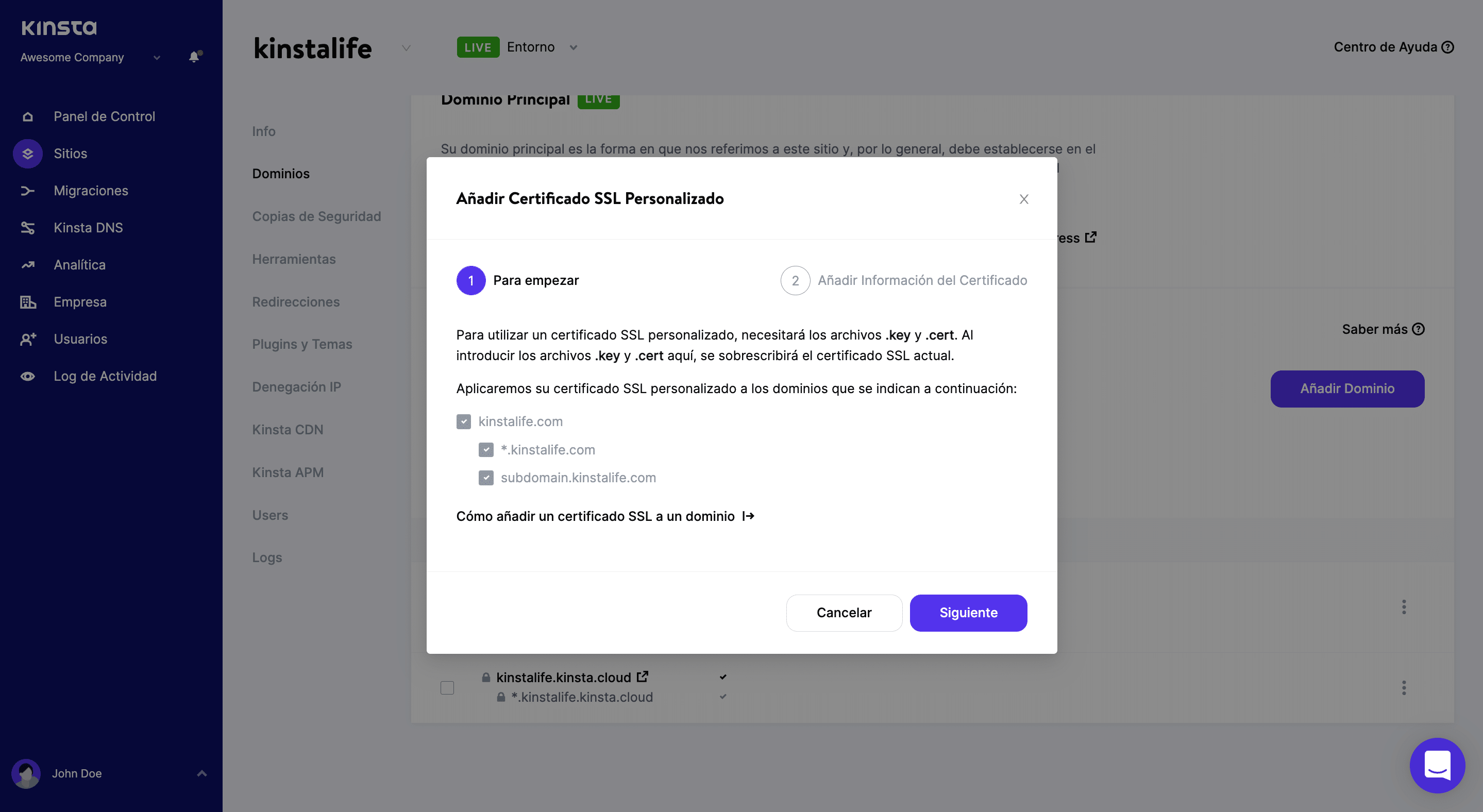Click the notifications bell icon

[195, 56]
